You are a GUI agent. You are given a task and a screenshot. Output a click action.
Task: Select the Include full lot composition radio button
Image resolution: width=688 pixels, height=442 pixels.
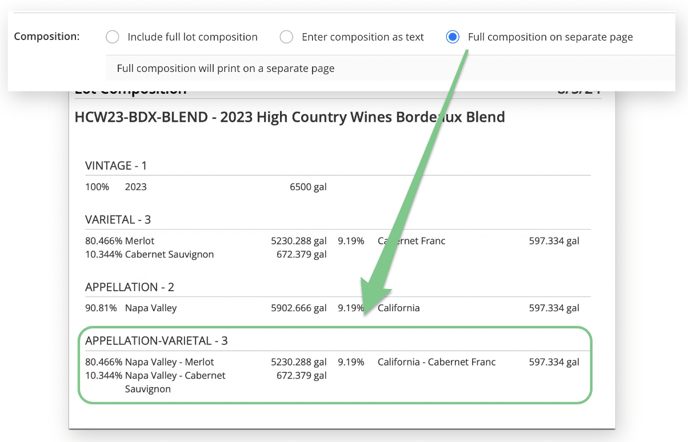[112, 37]
